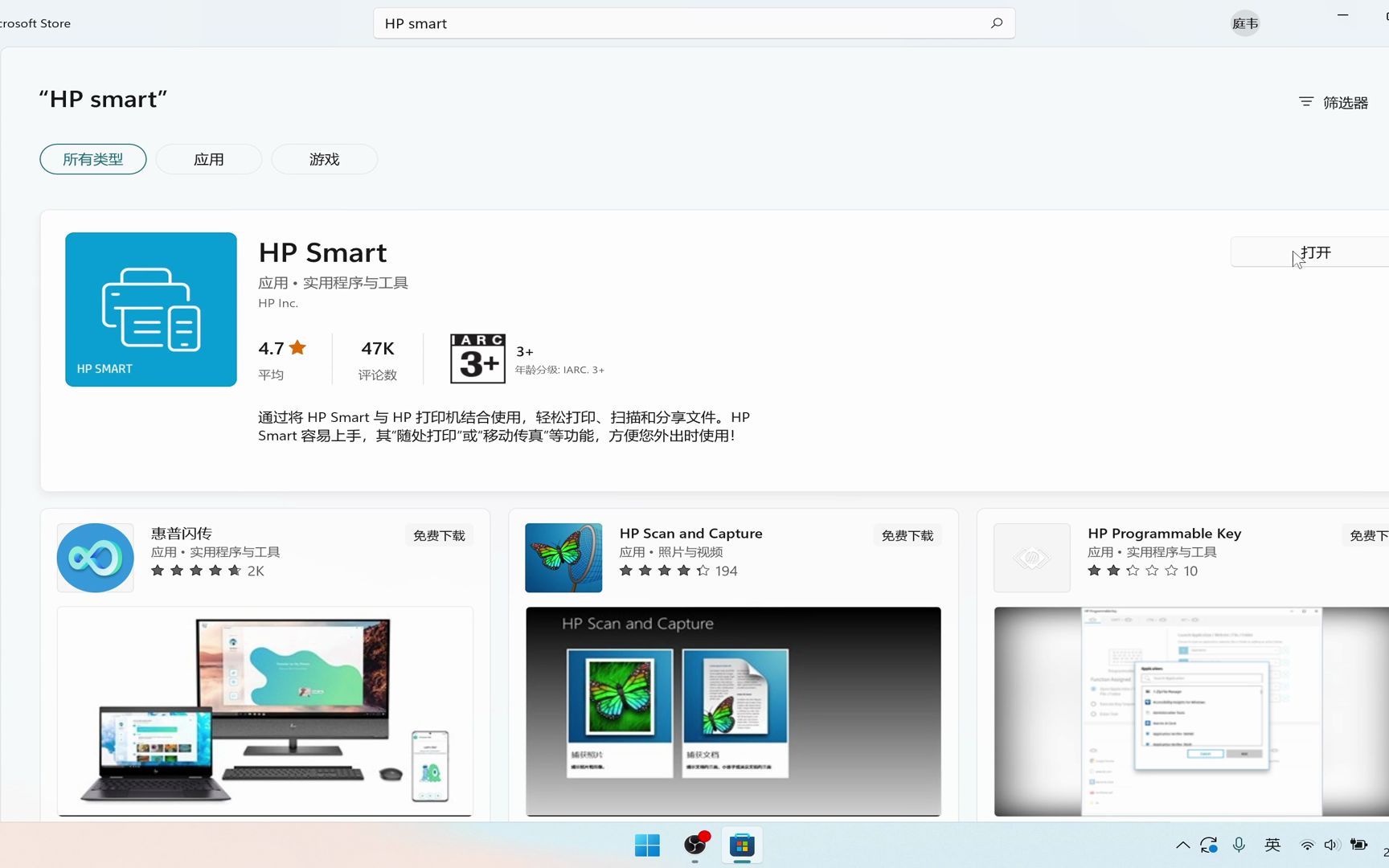The height and width of the screenshot is (868, 1389).
Task: Select the 游戏 filter pill
Action: point(324,159)
